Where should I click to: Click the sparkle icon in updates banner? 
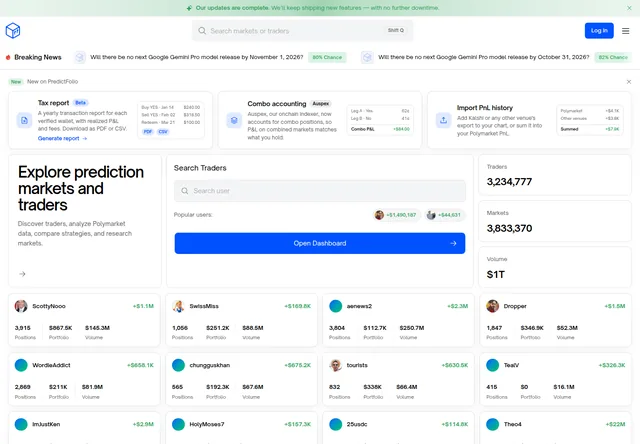(x=189, y=8)
